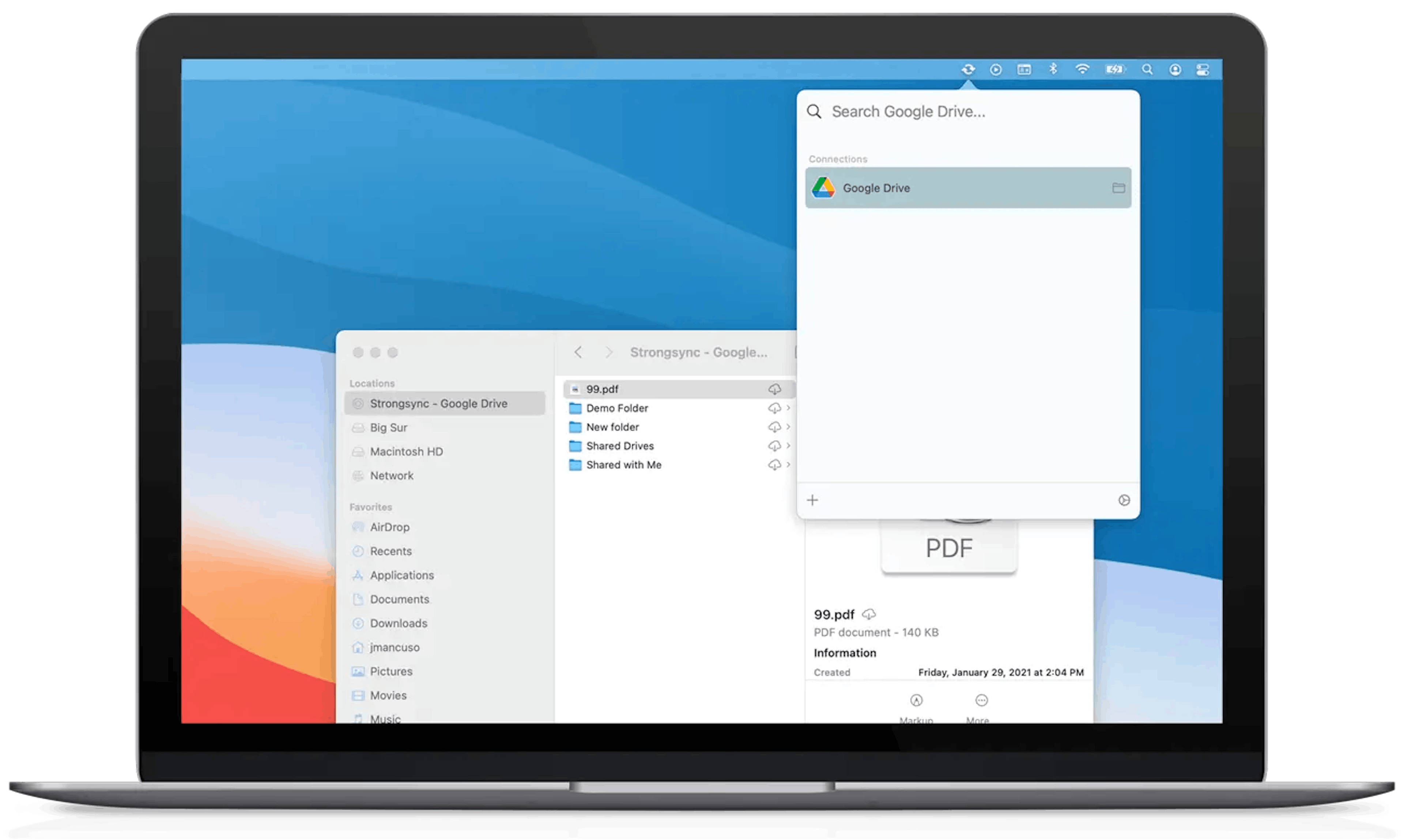Viewport: 1404px width, 840px height.
Task: Open the Strongsync sync menu bar icon
Action: click(968, 69)
